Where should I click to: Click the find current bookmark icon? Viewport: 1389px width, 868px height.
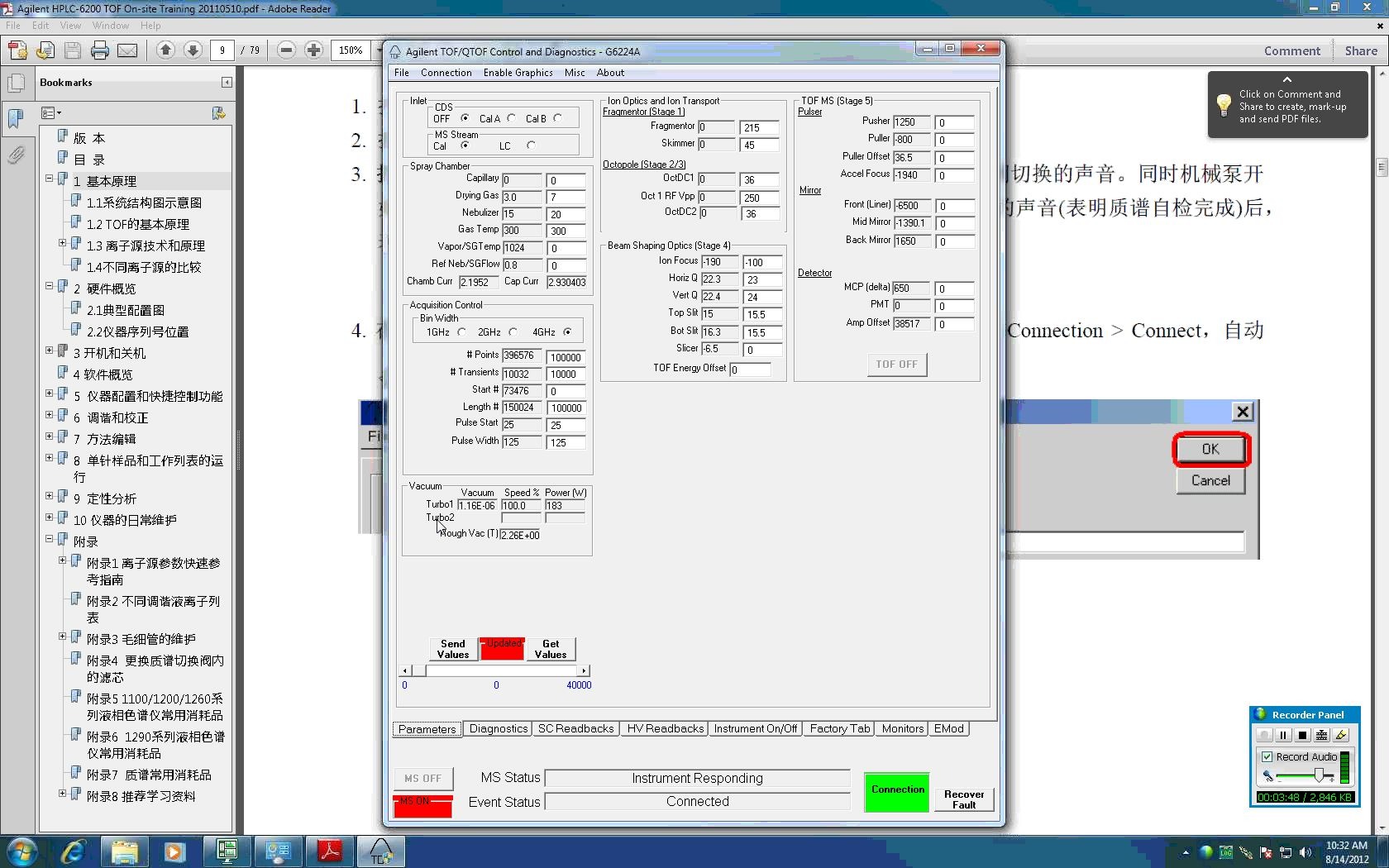tap(218, 113)
